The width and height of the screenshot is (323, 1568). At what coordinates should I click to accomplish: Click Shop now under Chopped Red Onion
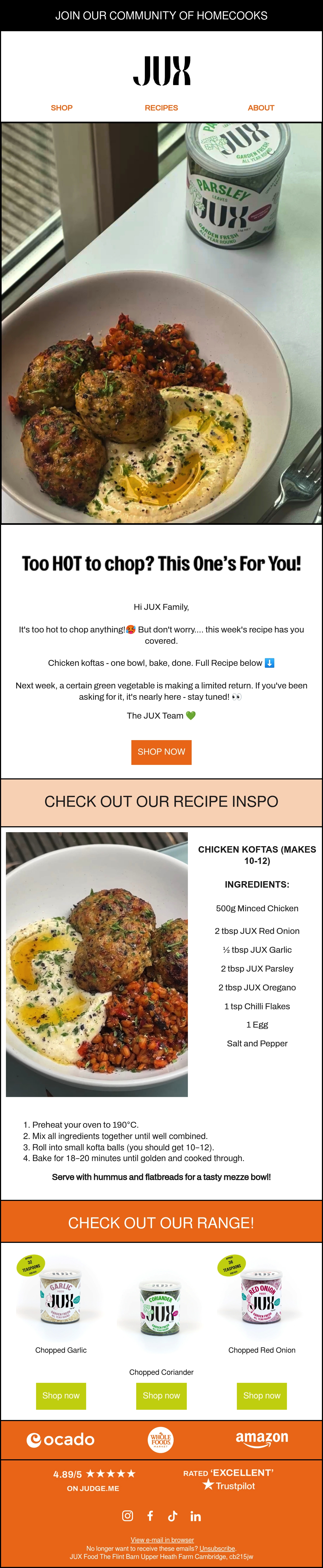click(x=262, y=1395)
